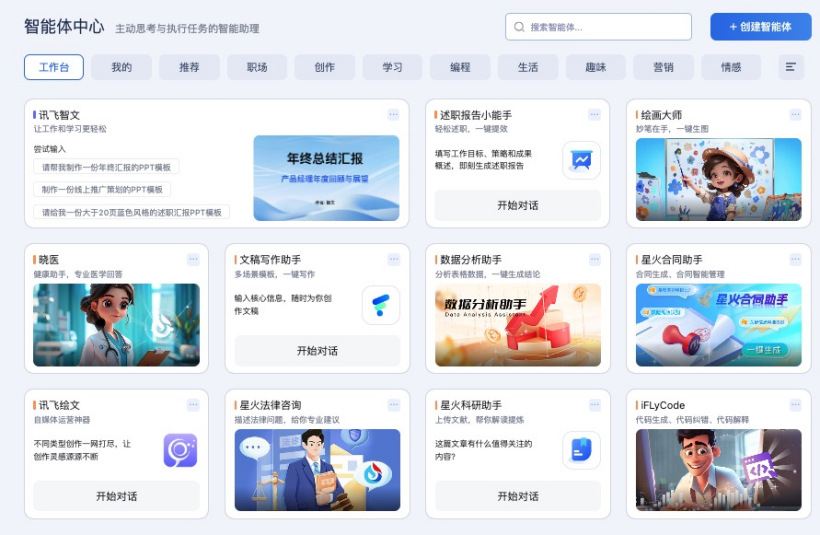Click the 智能体中心 page heading
The height and width of the screenshot is (535, 820).
(64, 26)
